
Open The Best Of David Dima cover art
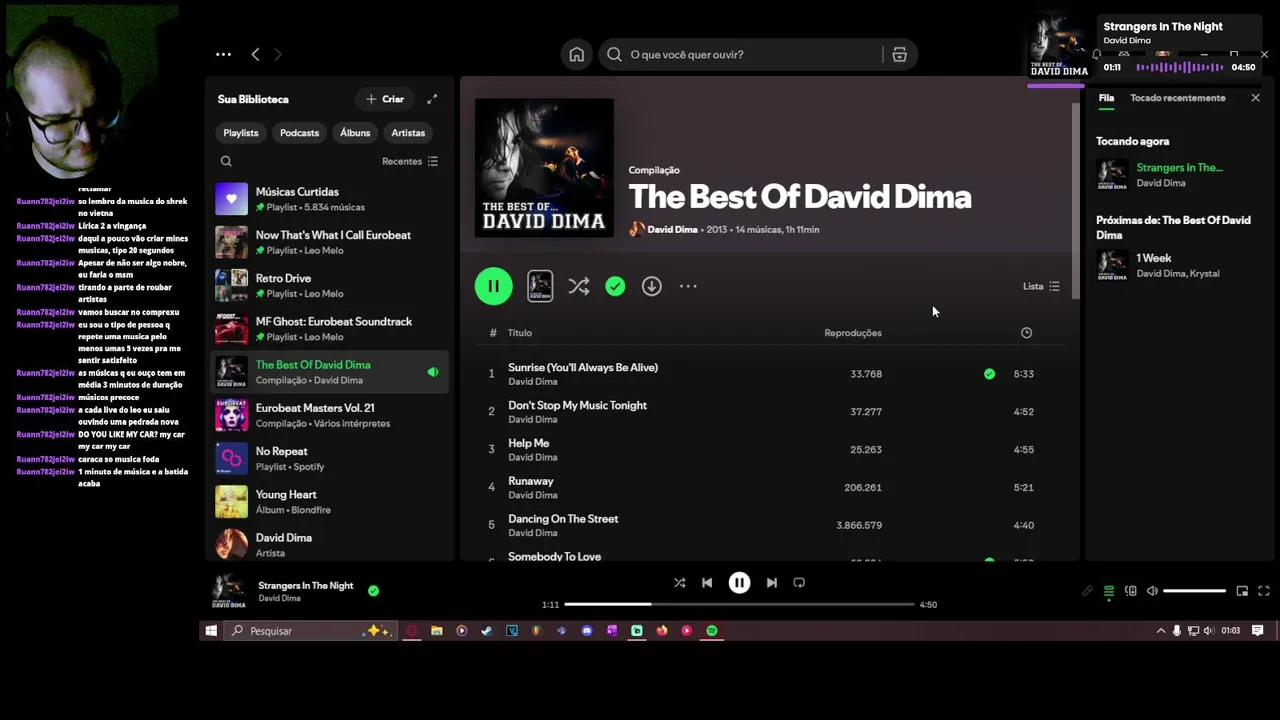click(x=544, y=167)
